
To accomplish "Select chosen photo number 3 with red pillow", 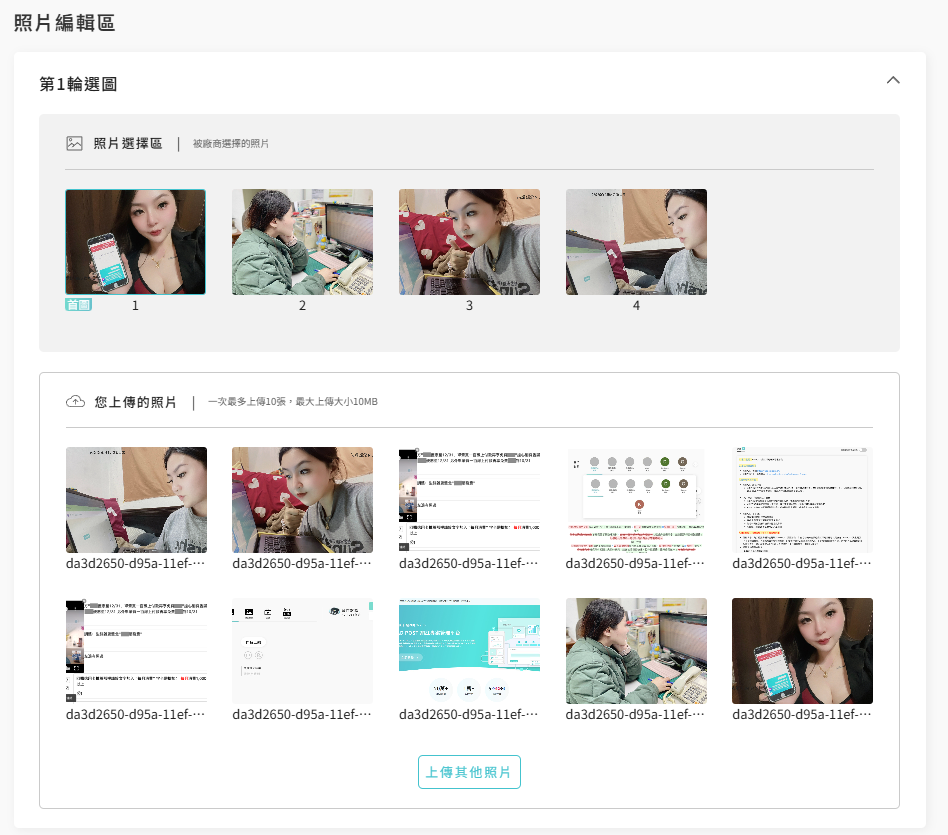I will click(469, 242).
